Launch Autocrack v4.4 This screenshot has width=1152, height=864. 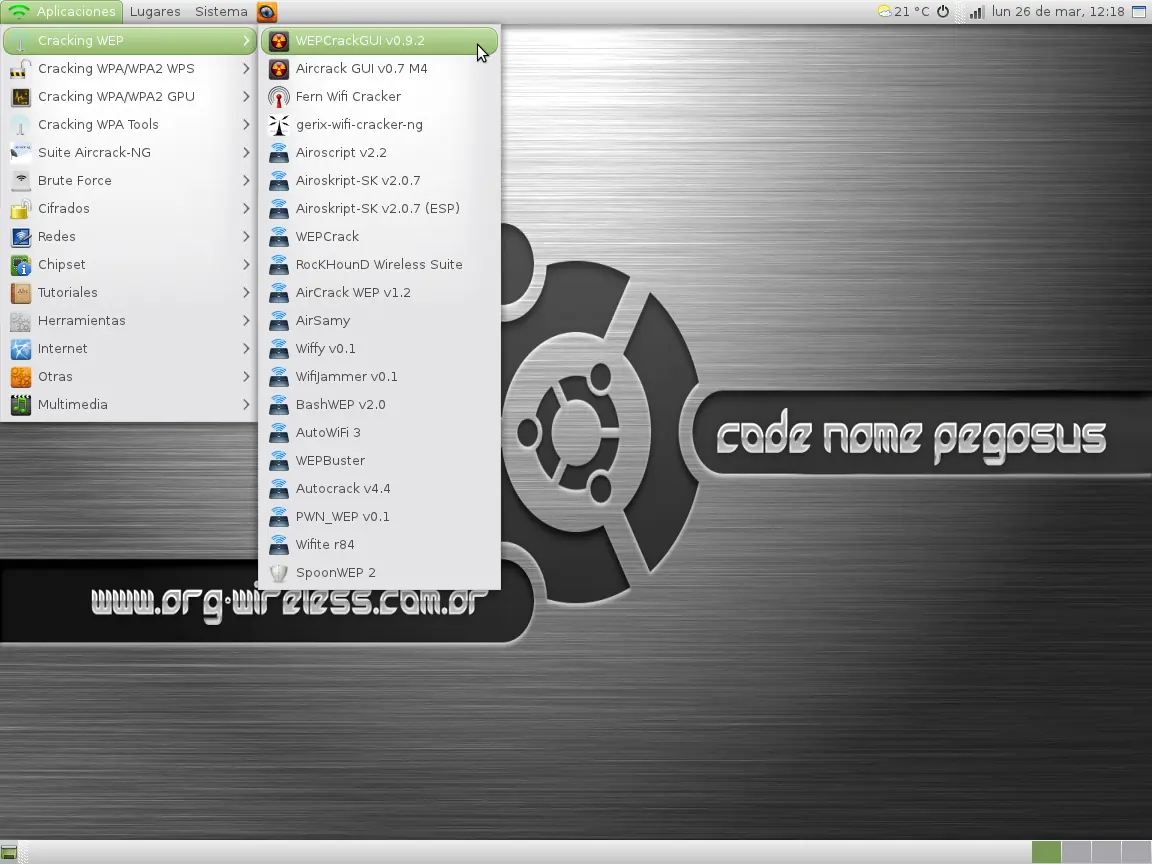(x=379, y=488)
